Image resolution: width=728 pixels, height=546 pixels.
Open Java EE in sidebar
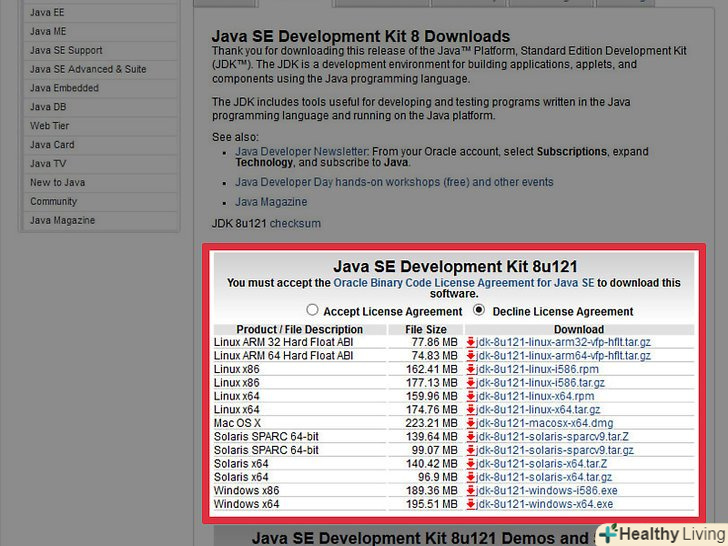[100, 13]
